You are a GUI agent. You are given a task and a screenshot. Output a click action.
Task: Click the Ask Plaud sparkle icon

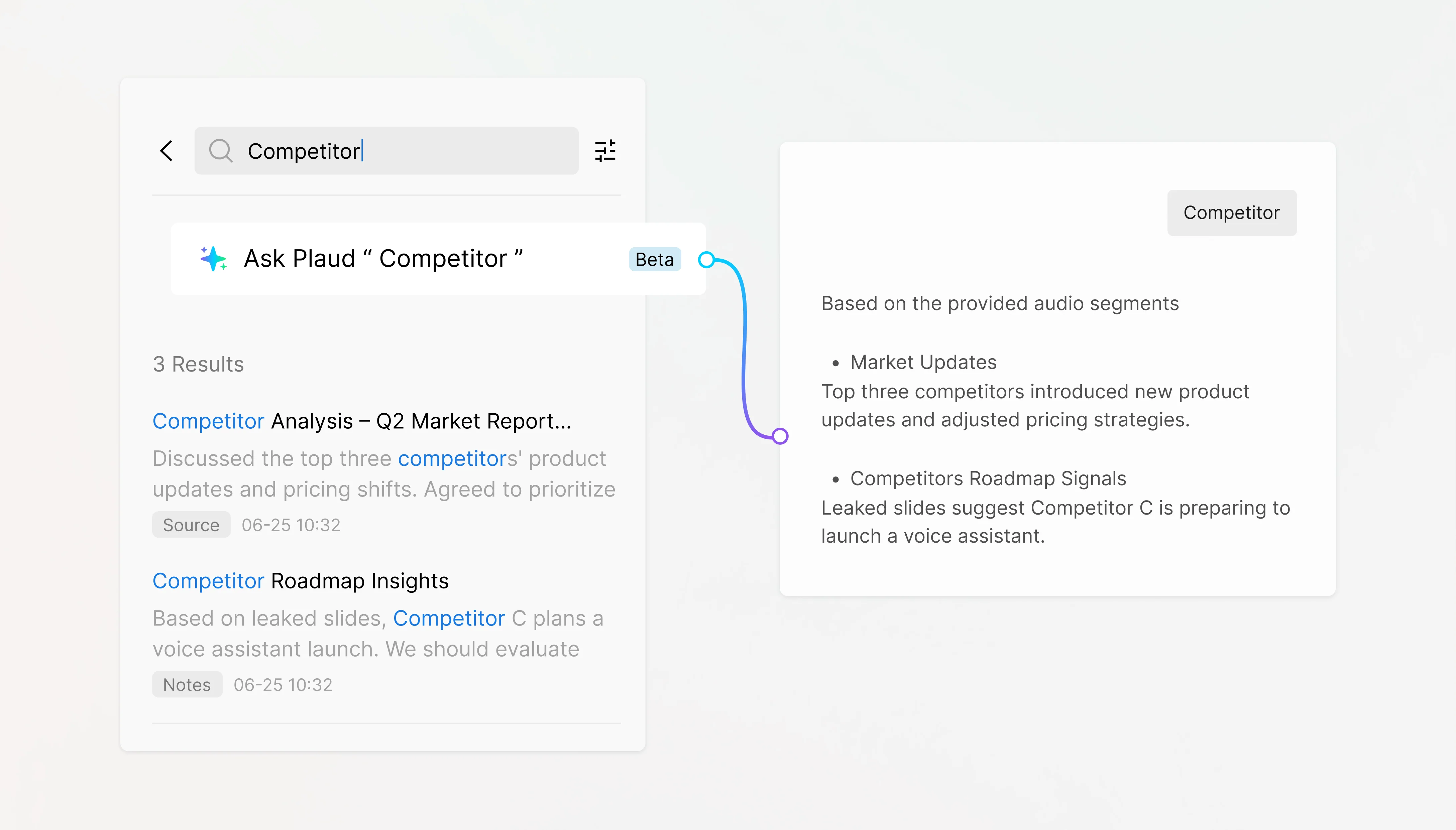click(213, 259)
